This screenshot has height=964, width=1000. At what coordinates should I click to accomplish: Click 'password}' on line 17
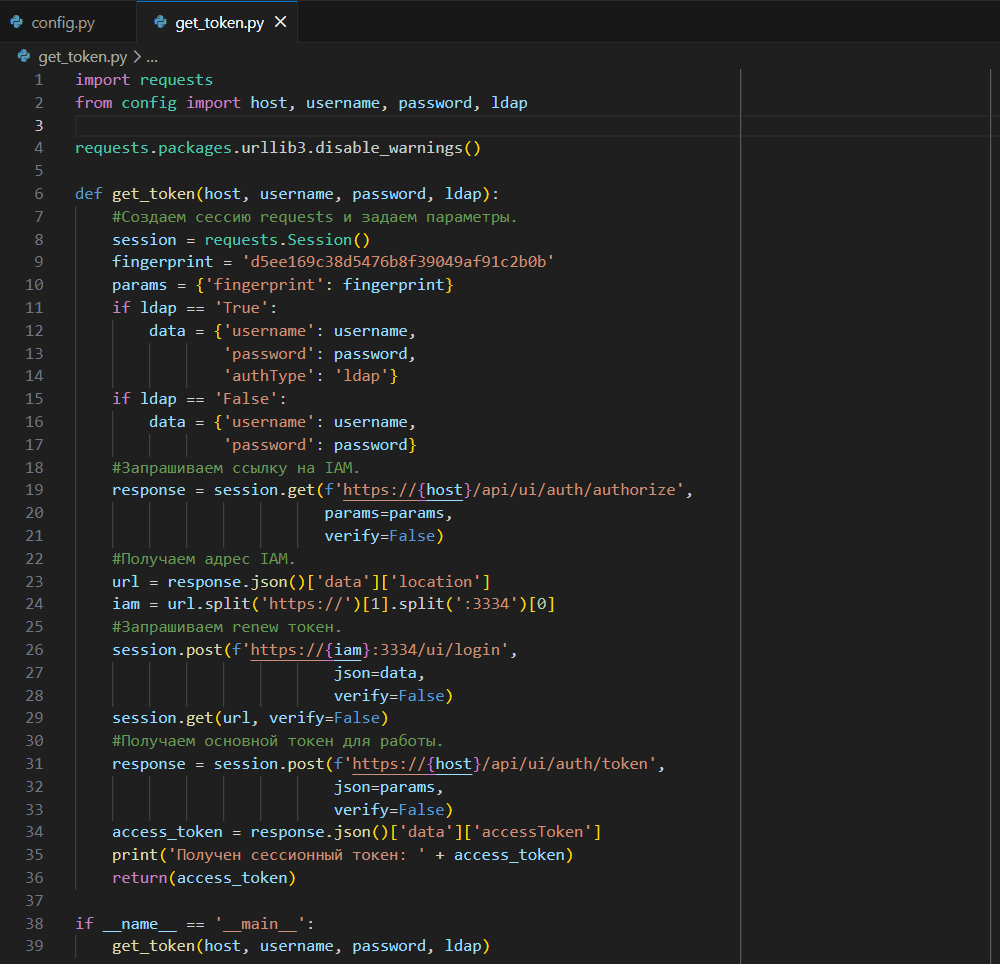(375, 445)
